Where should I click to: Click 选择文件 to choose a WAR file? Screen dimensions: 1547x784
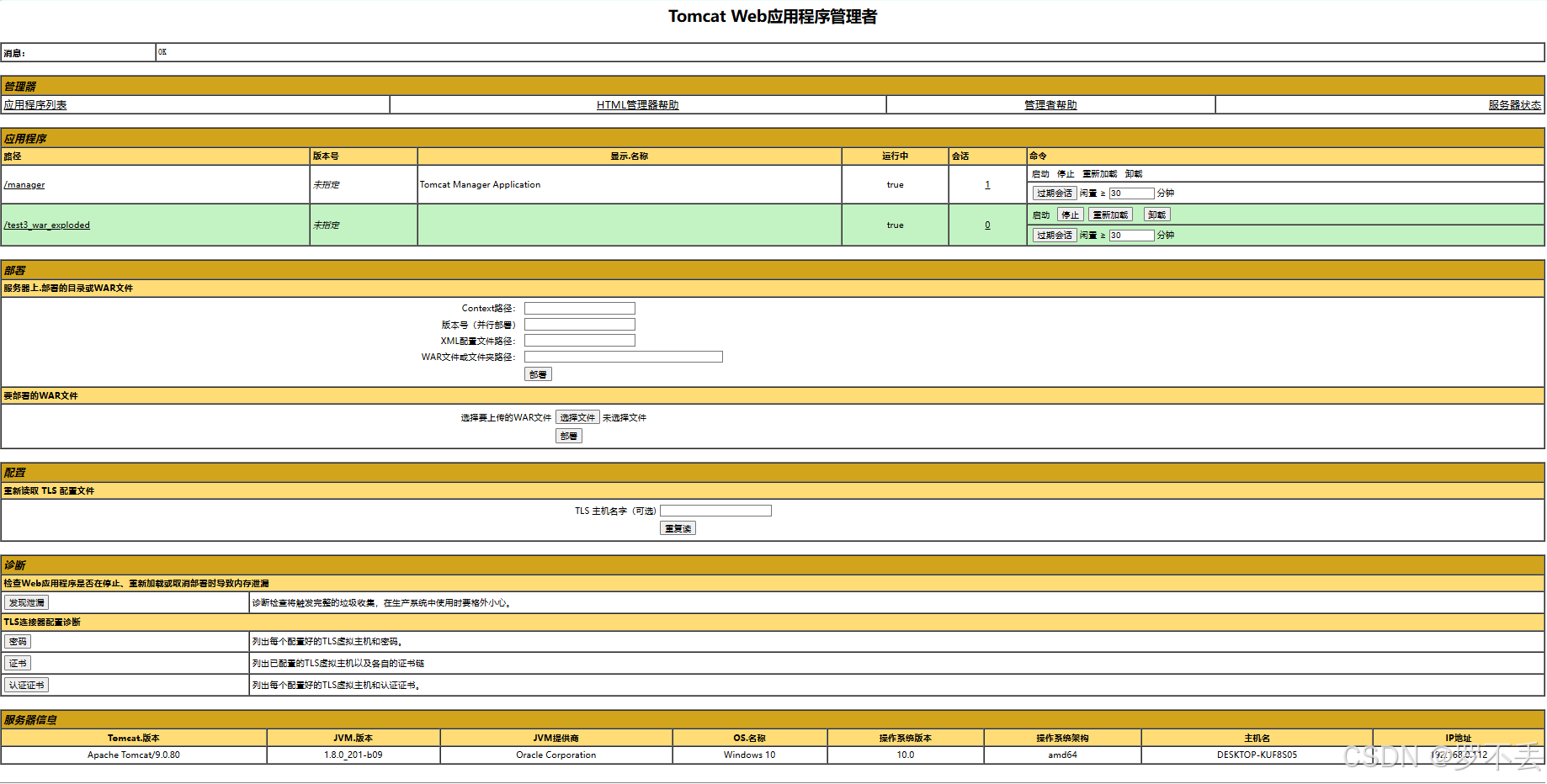[577, 418]
